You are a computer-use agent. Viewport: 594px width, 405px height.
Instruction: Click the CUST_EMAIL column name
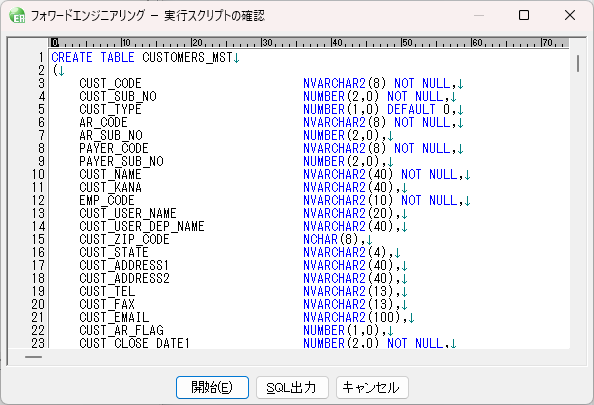coord(114,317)
